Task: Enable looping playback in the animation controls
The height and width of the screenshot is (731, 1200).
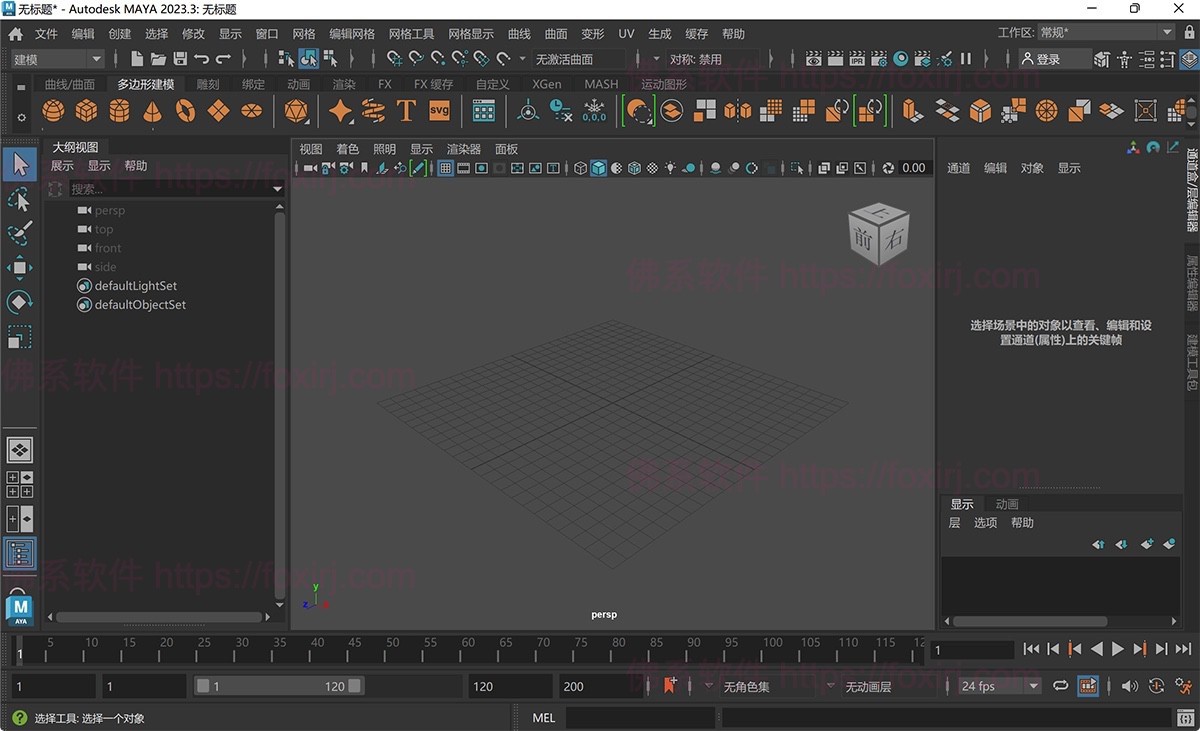Action: (x=1061, y=686)
